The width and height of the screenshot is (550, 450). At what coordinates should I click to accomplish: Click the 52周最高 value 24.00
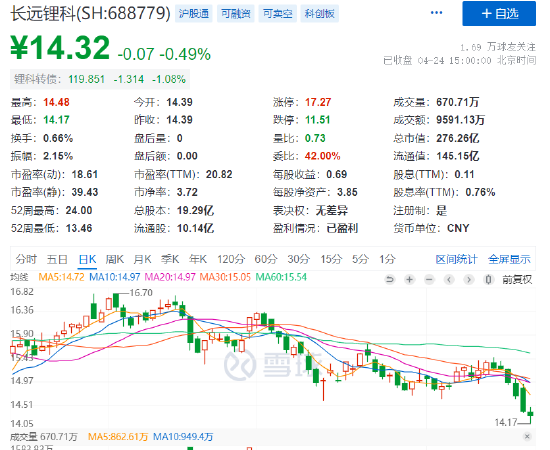(79, 210)
